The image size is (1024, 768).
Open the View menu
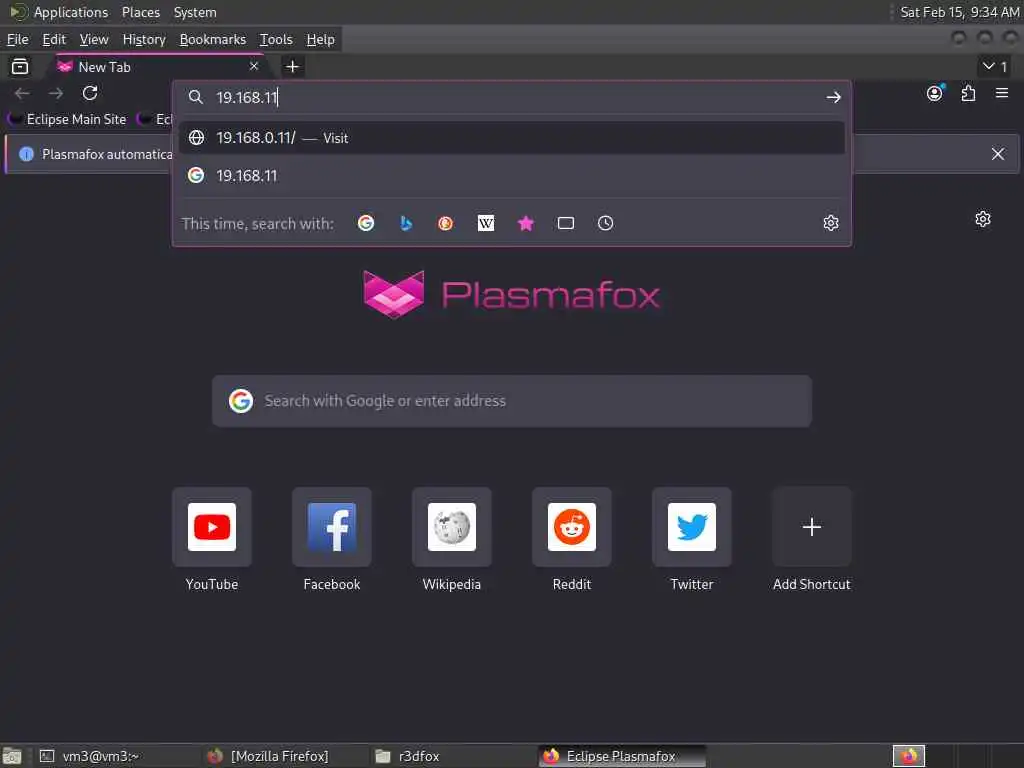pos(94,39)
